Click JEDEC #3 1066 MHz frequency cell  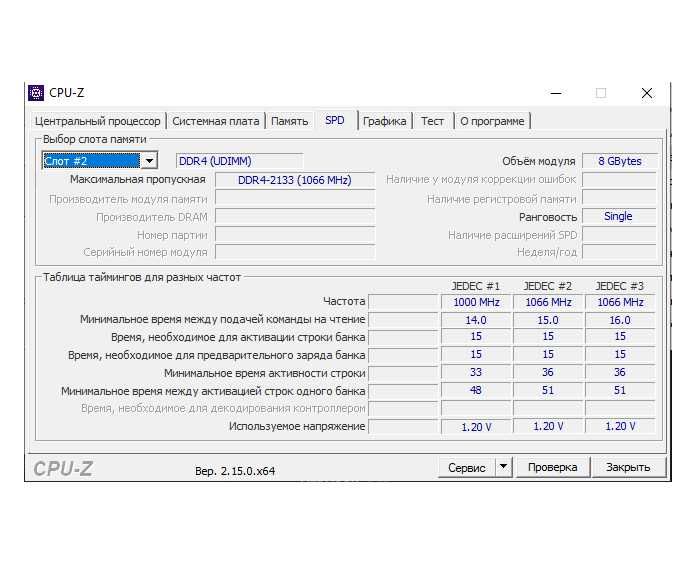[620, 302]
